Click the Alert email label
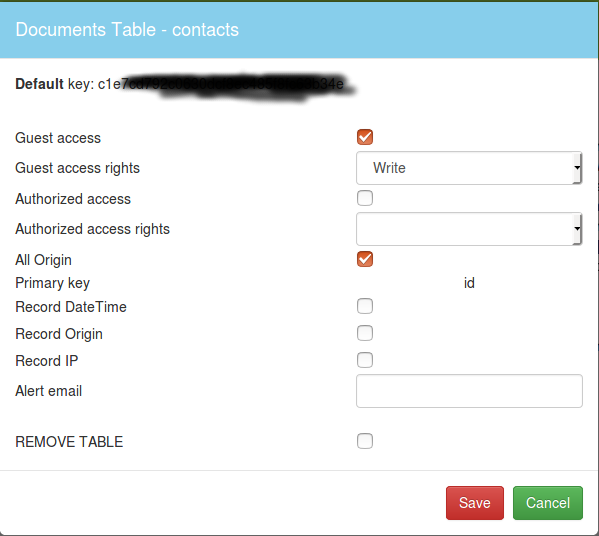599x536 pixels. [49, 391]
